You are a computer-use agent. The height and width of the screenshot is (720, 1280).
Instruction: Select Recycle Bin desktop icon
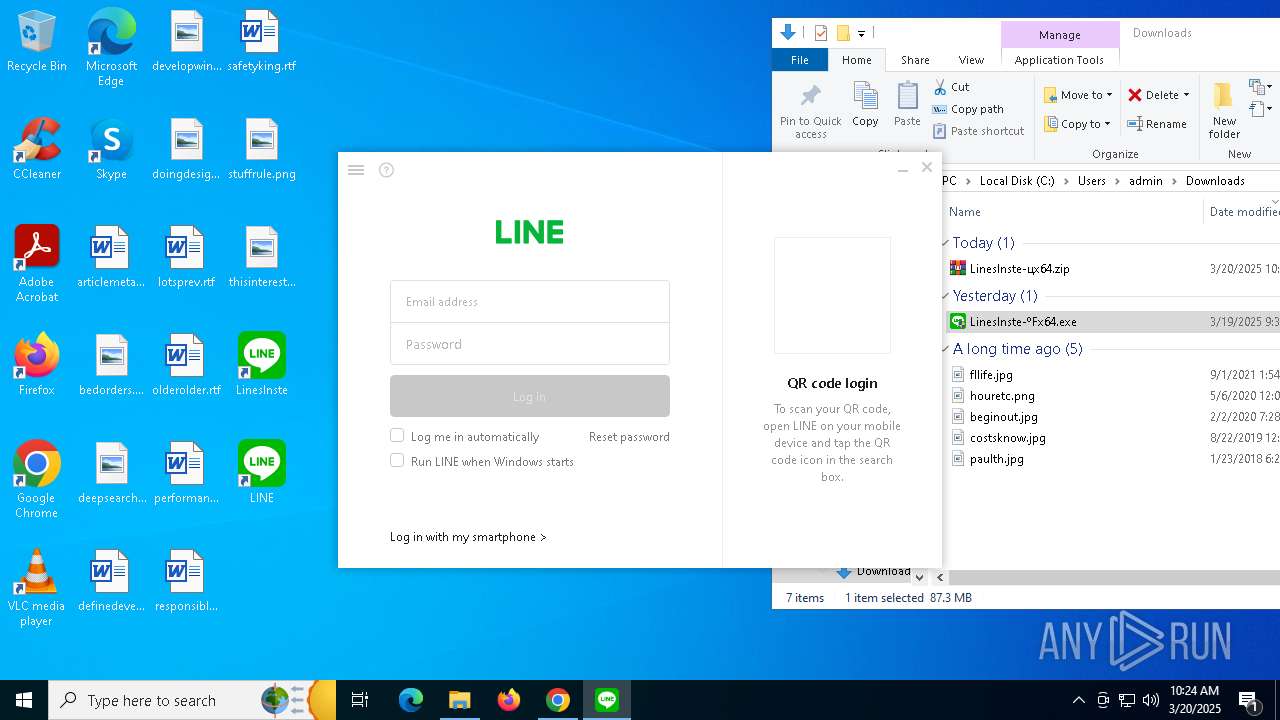(x=36, y=42)
